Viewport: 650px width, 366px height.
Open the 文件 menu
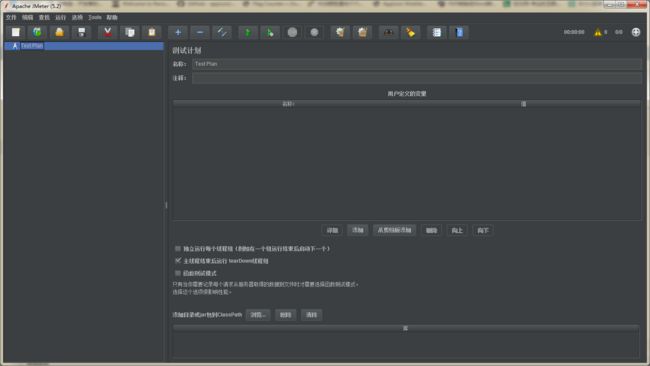click(11, 17)
